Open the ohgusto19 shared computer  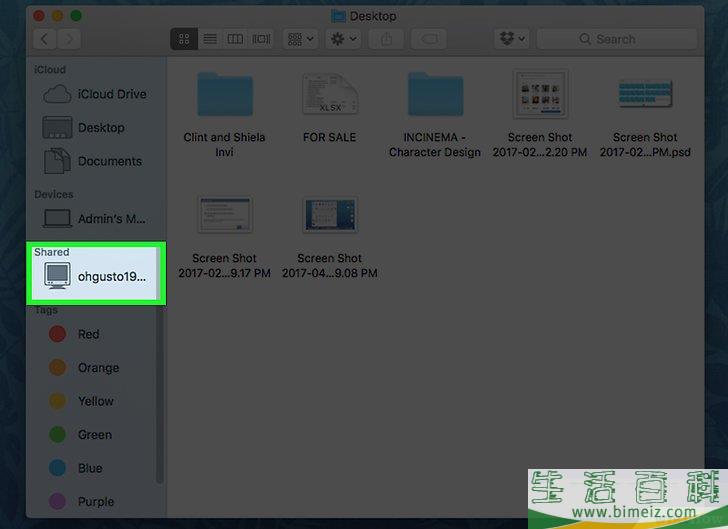click(x=96, y=275)
